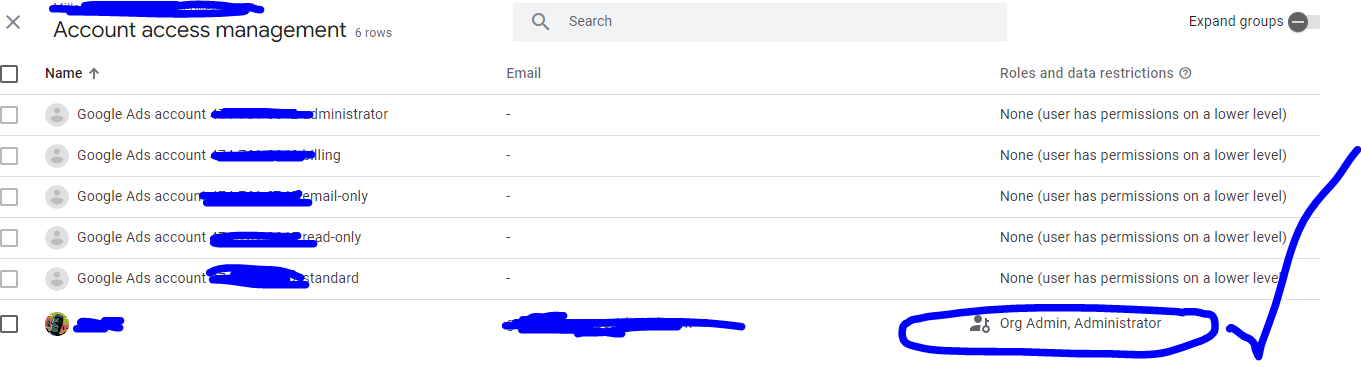Check the select-all checkbox in header

coord(9,74)
